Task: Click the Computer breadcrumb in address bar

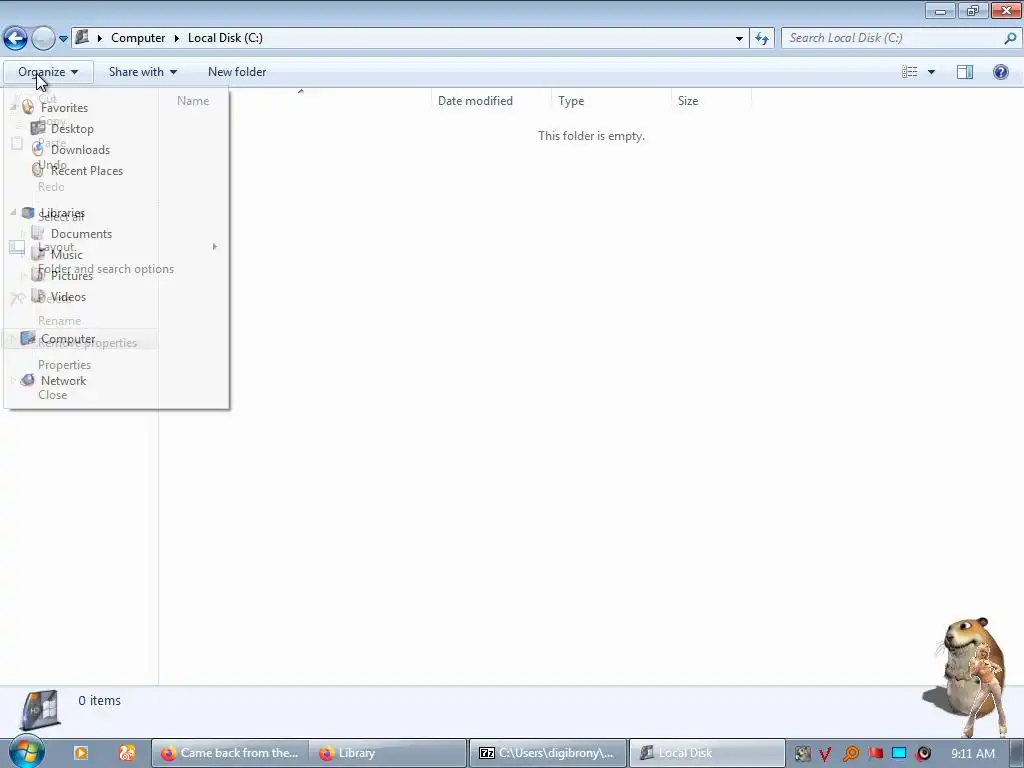Action: 138,38
